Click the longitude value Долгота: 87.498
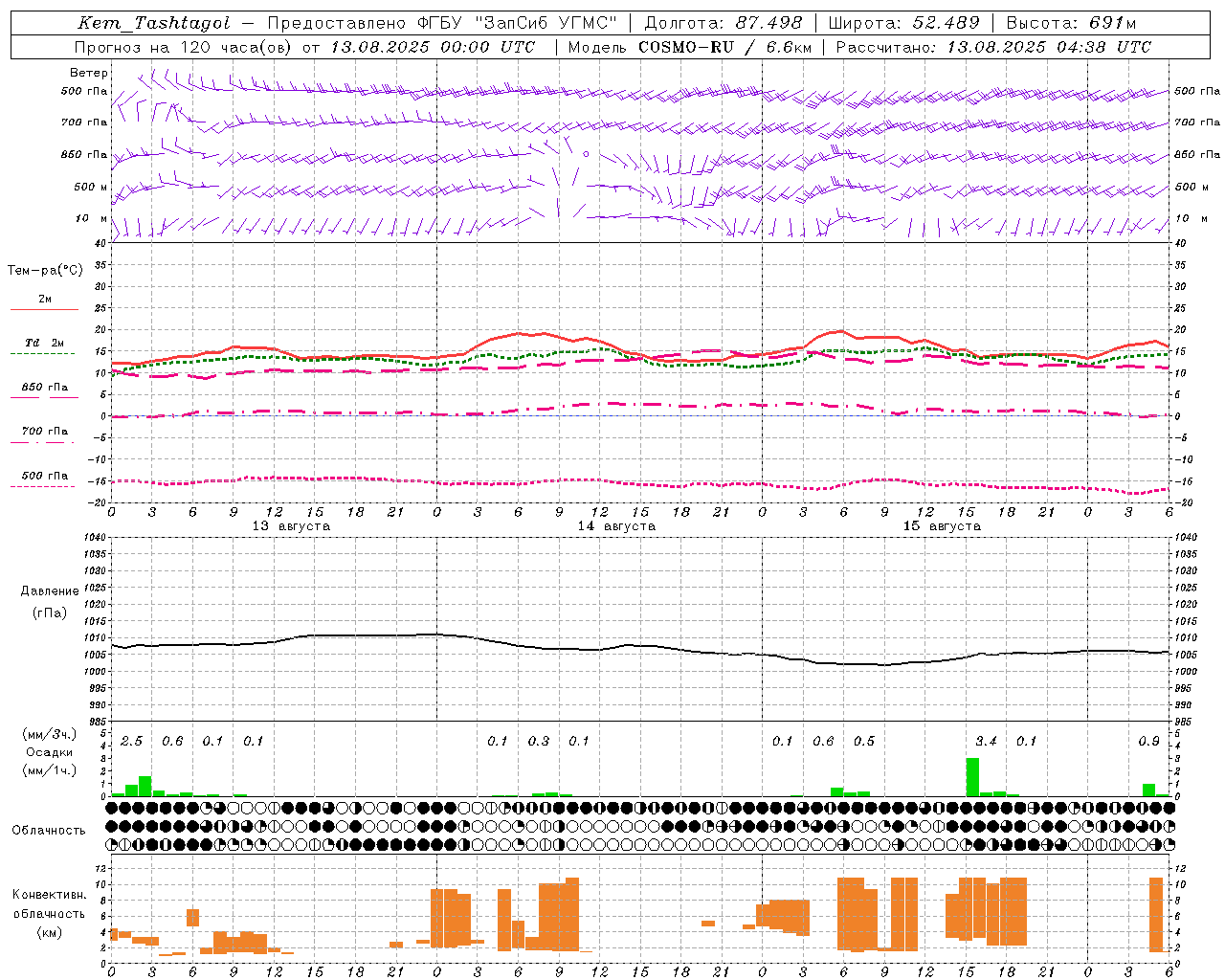This screenshot has width=1225, height=980. pyautogui.click(x=724, y=23)
